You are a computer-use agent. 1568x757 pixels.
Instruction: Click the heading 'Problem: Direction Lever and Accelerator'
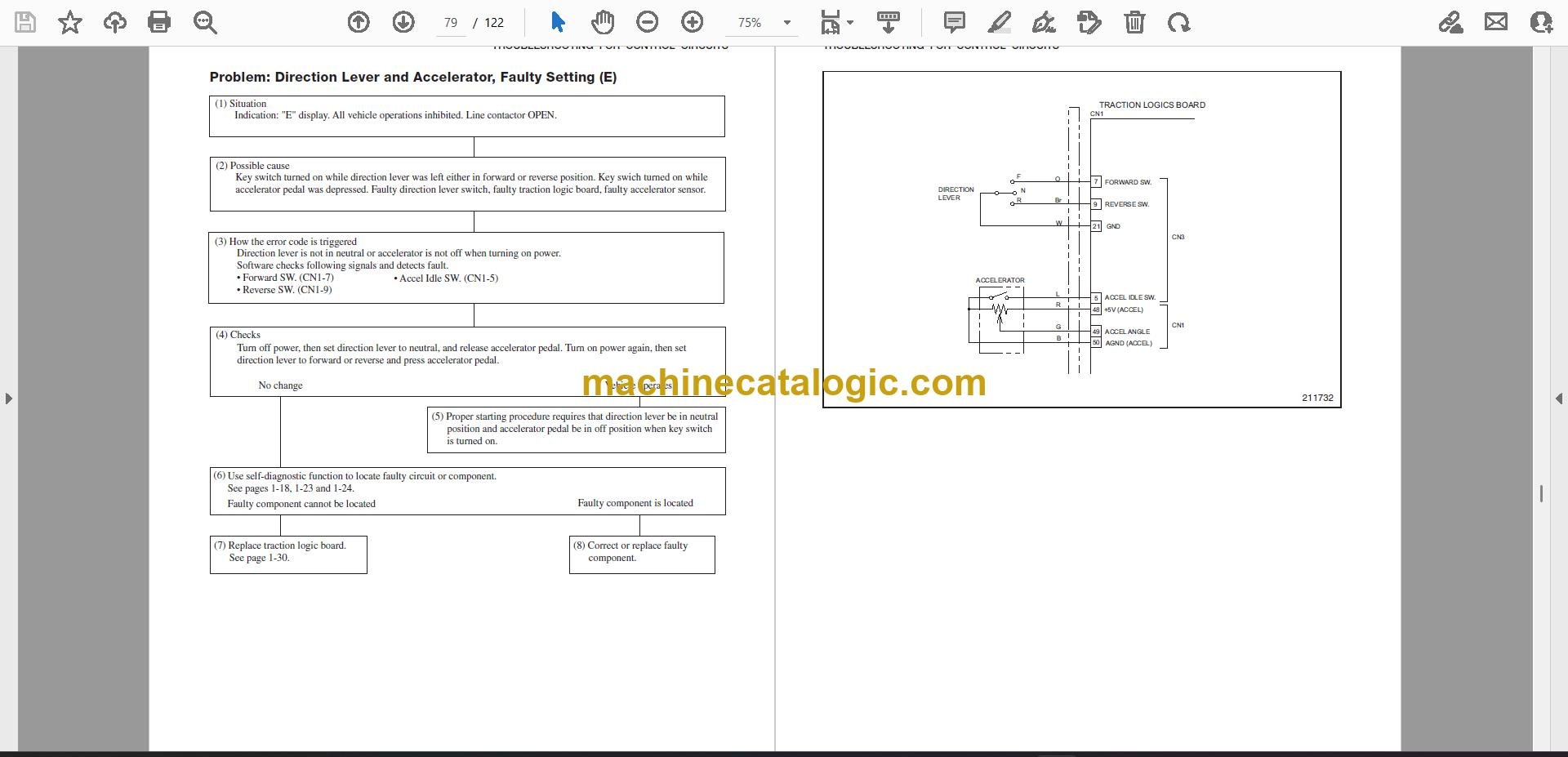[413, 77]
